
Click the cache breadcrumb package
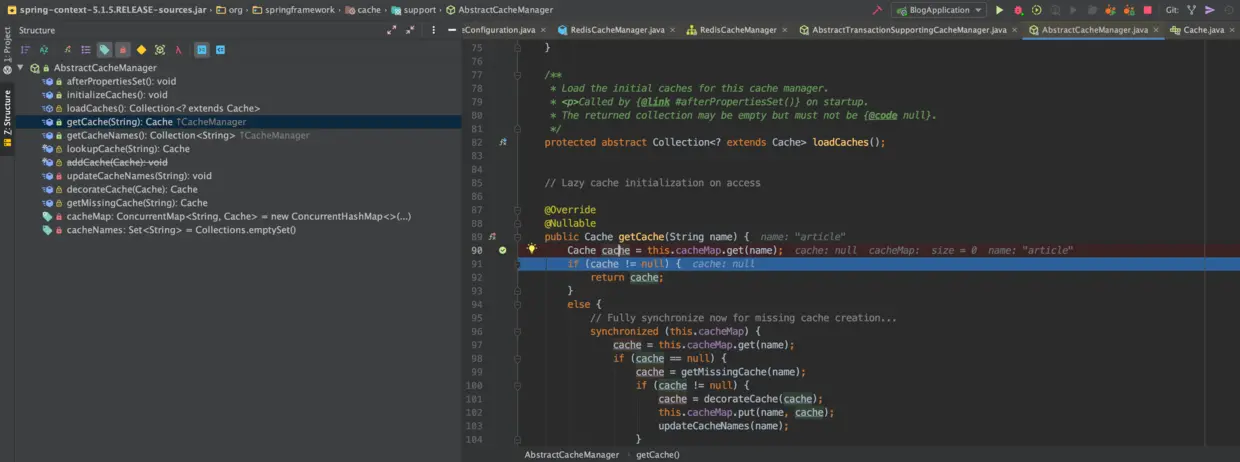point(362,10)
